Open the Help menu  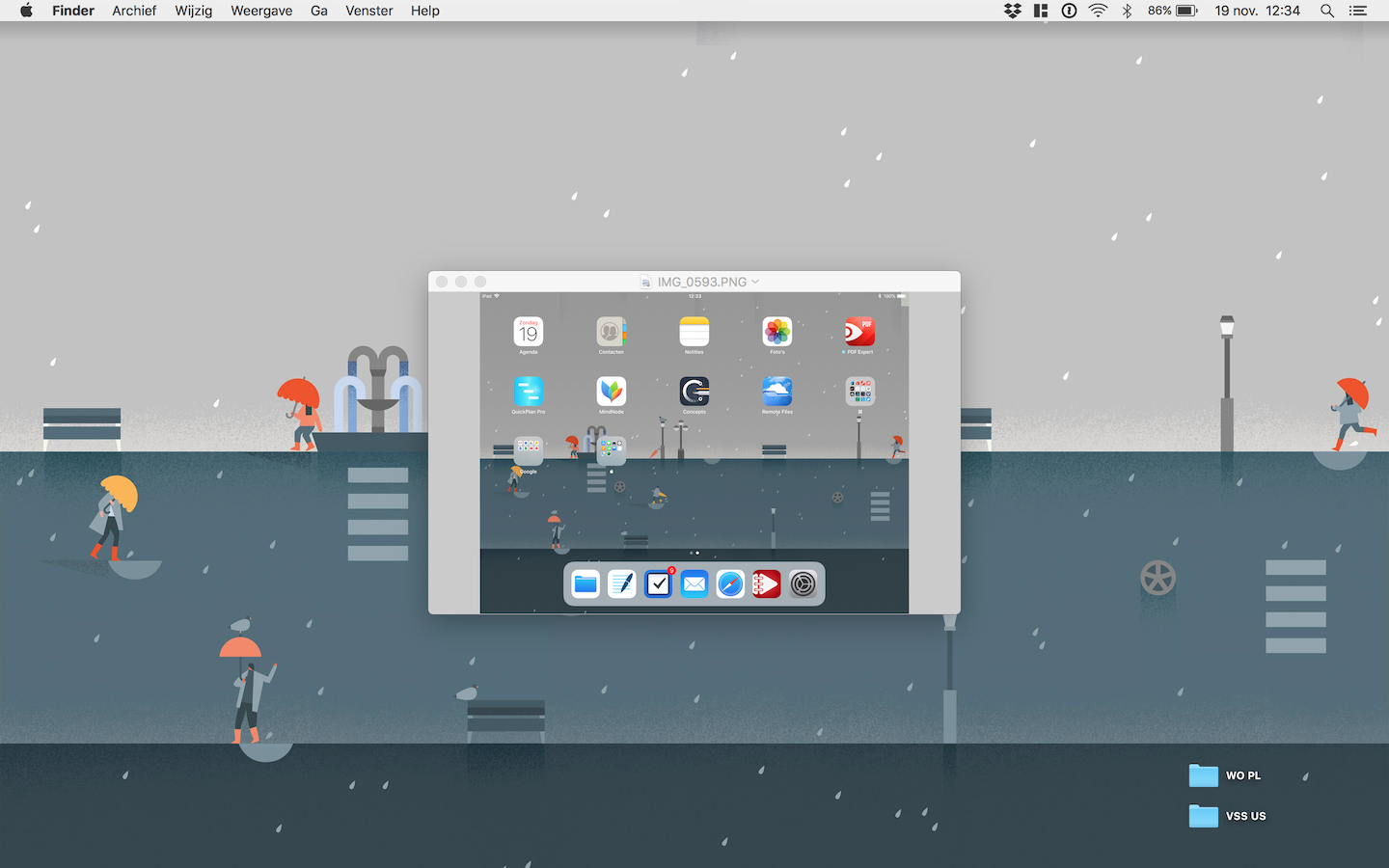point(425,11)
